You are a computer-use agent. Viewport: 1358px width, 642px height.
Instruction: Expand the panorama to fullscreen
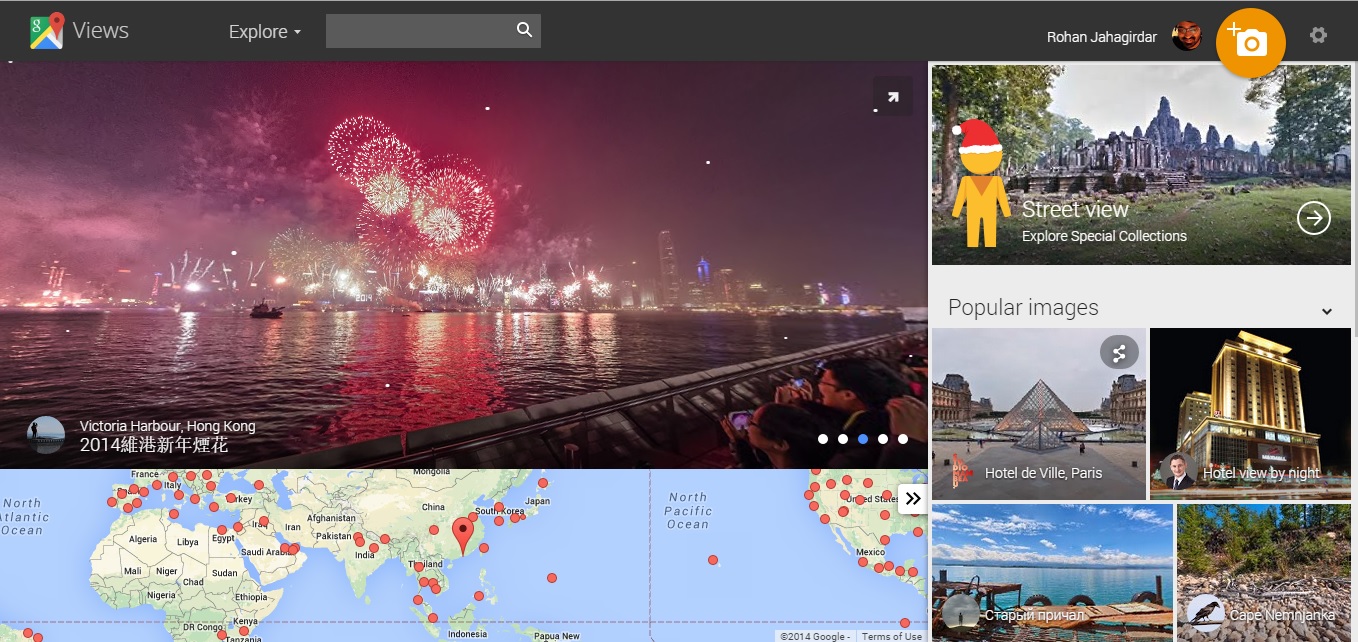click(892, 97)
